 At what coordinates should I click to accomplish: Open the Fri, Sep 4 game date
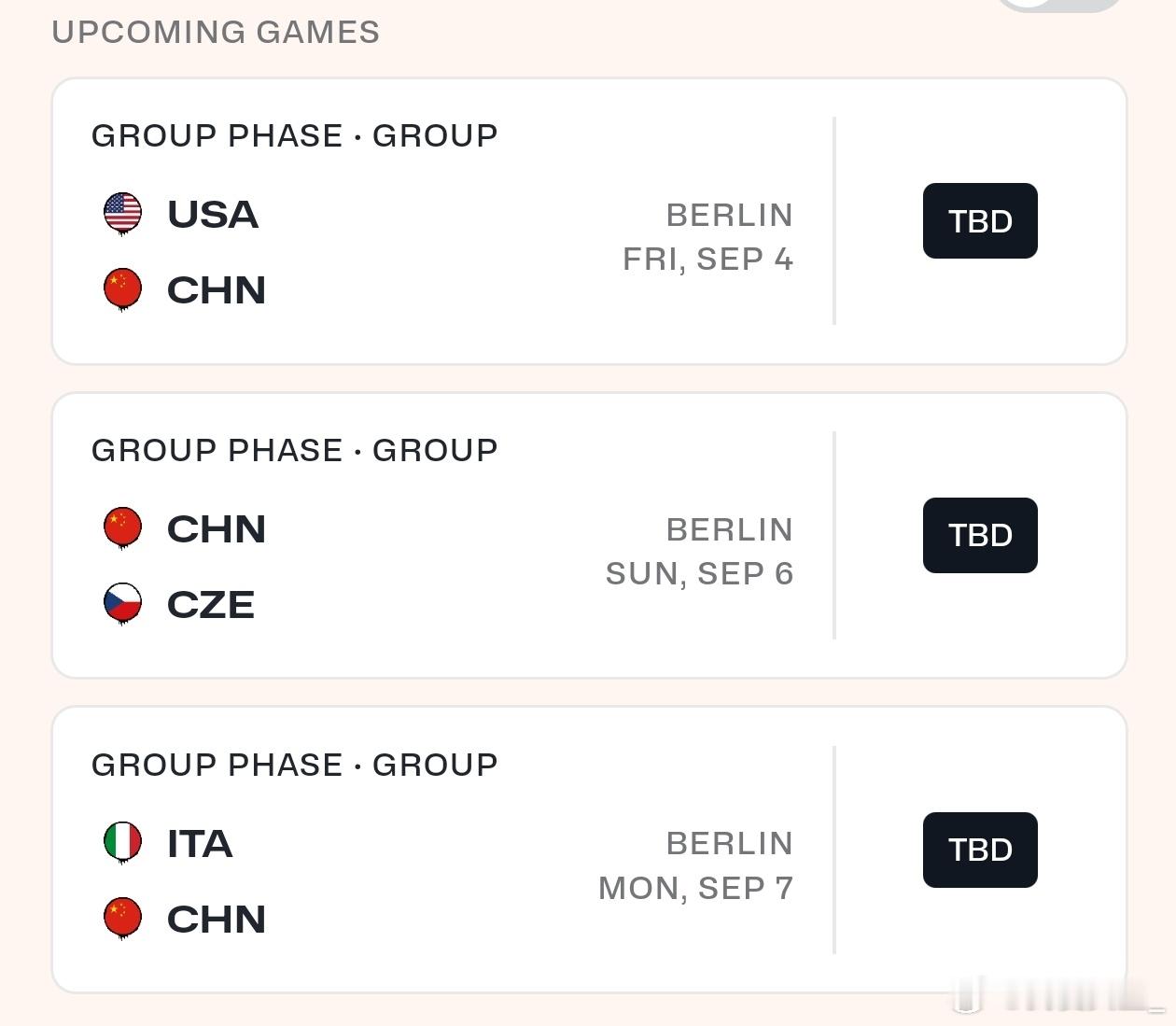pyautogui.click(x=707, y=260)
